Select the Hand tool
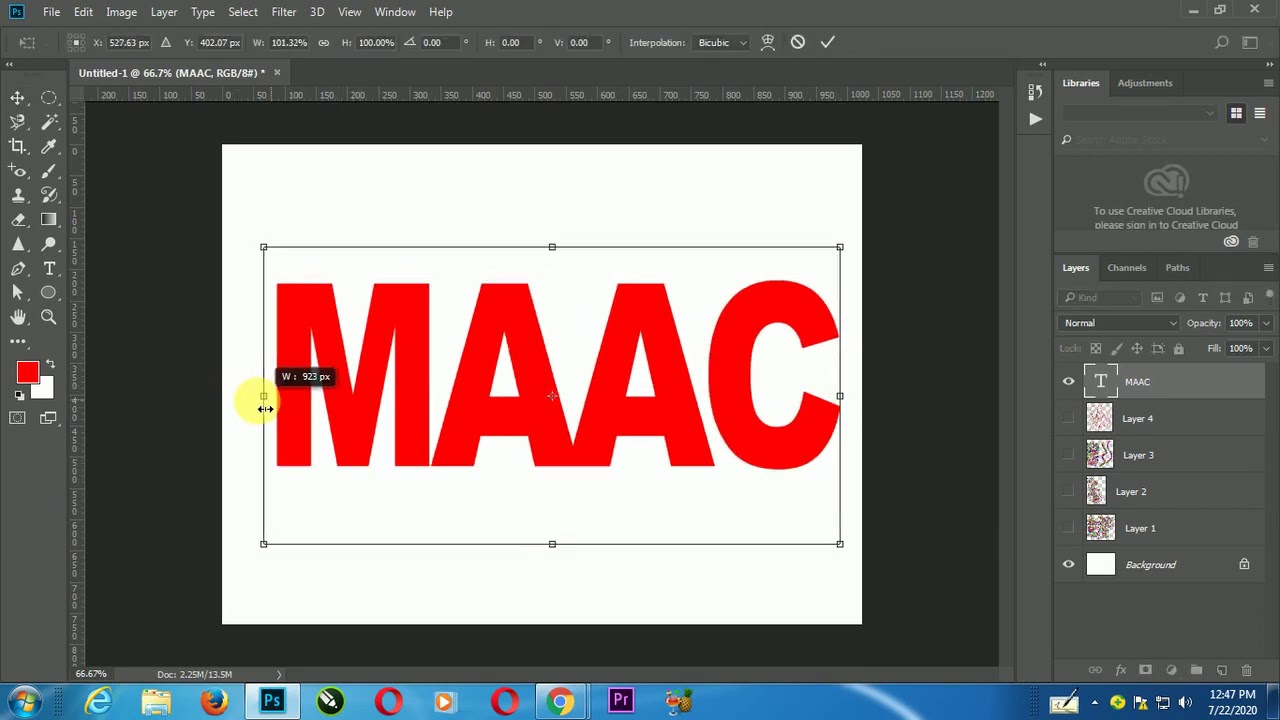The width and height of the screenshot is (1280, 720). pos(18,317)
